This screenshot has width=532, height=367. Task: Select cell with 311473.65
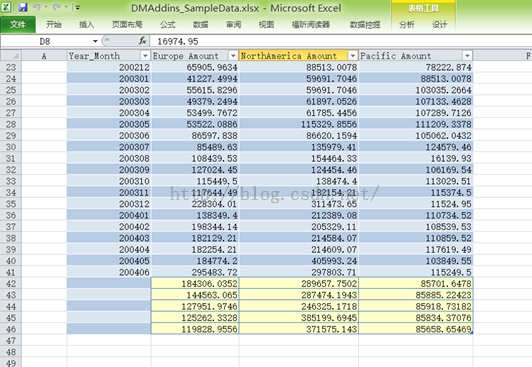click(299, 204)
